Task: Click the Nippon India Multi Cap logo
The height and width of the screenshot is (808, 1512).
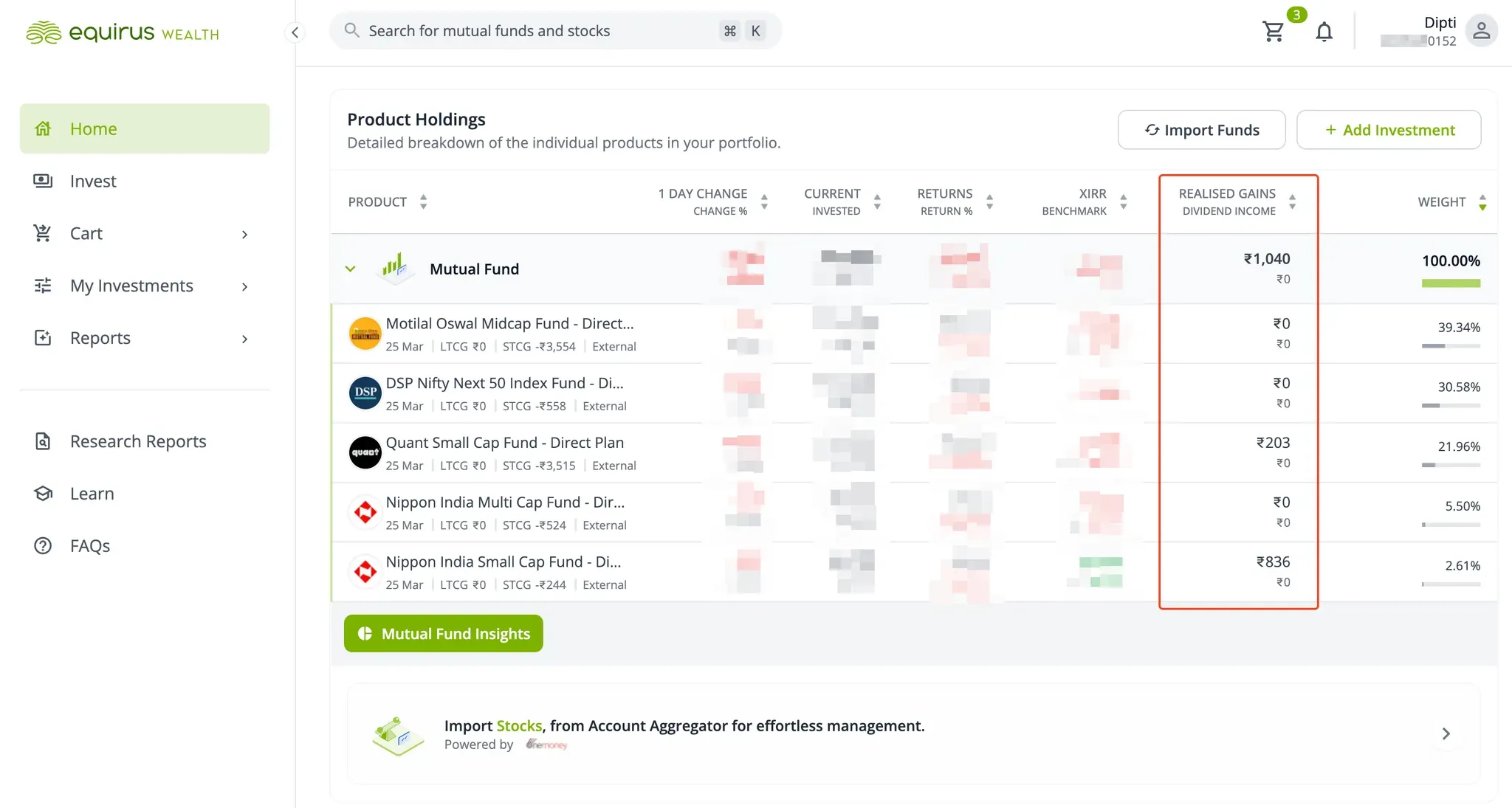Action: (x=365, y=512)
